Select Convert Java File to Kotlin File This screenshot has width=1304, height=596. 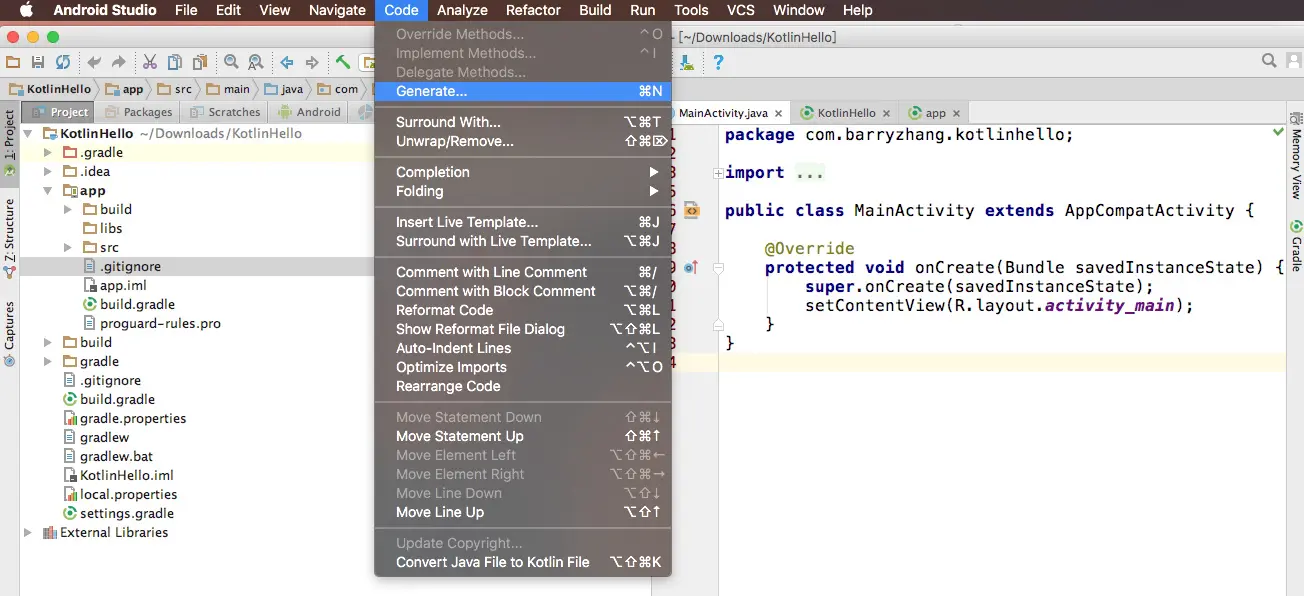click(523, 562)
